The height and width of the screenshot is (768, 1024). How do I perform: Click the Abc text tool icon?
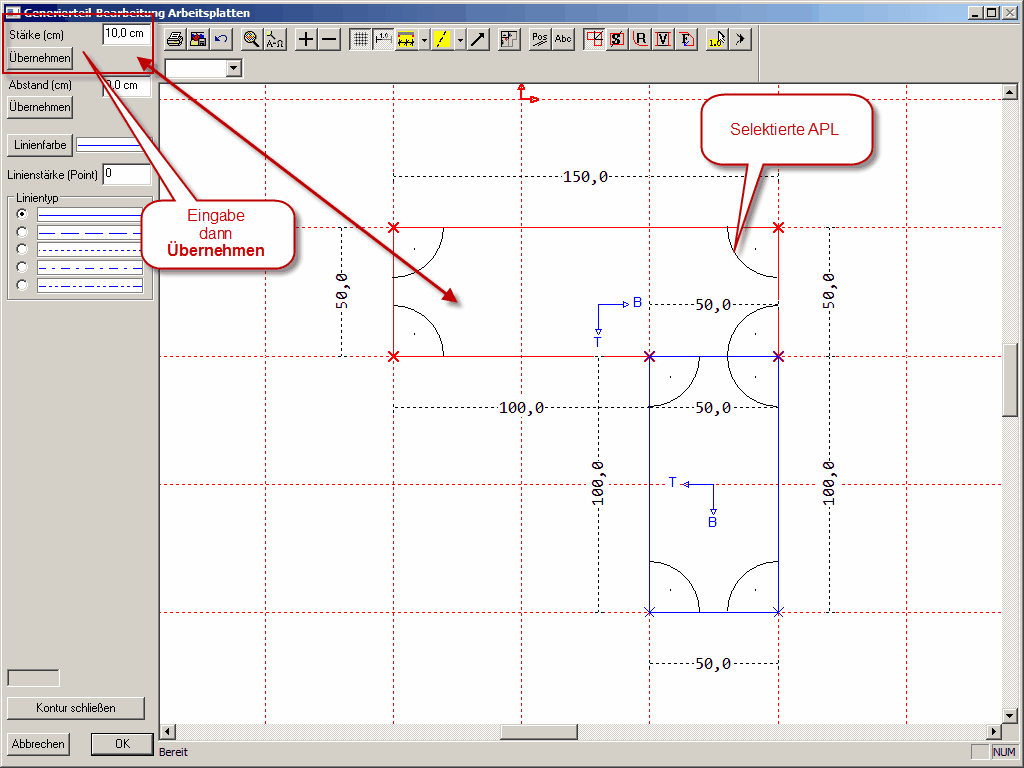click(563, 39)
